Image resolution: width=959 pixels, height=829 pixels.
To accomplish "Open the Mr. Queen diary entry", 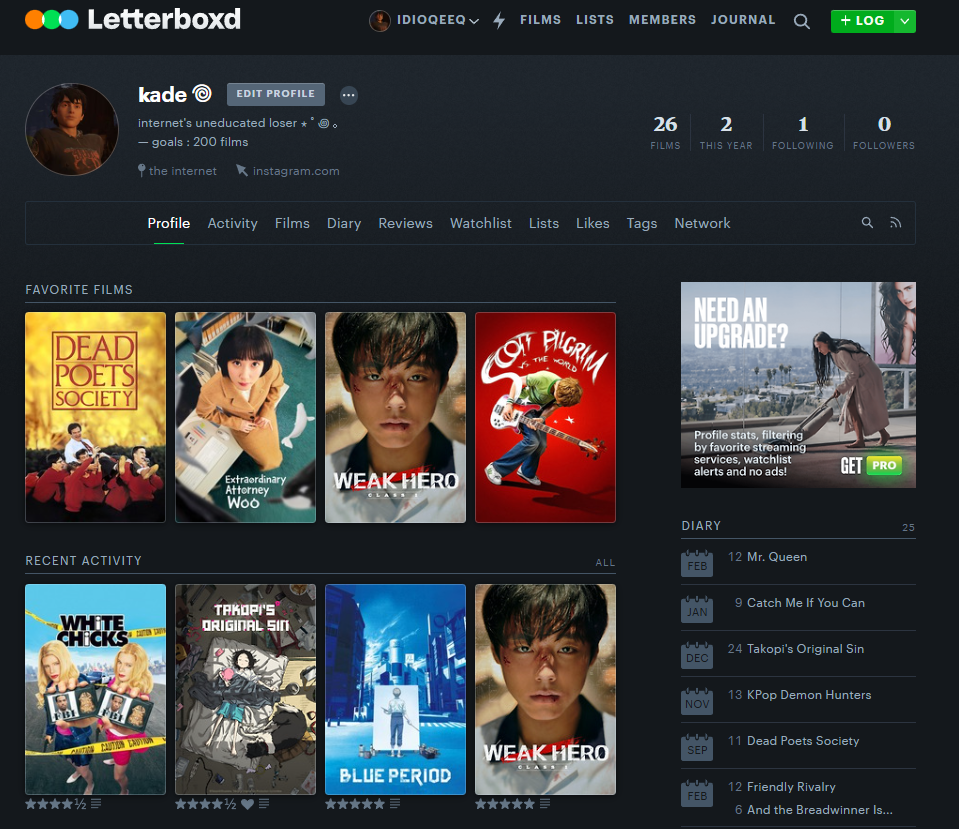I will [x=777, y=557].
